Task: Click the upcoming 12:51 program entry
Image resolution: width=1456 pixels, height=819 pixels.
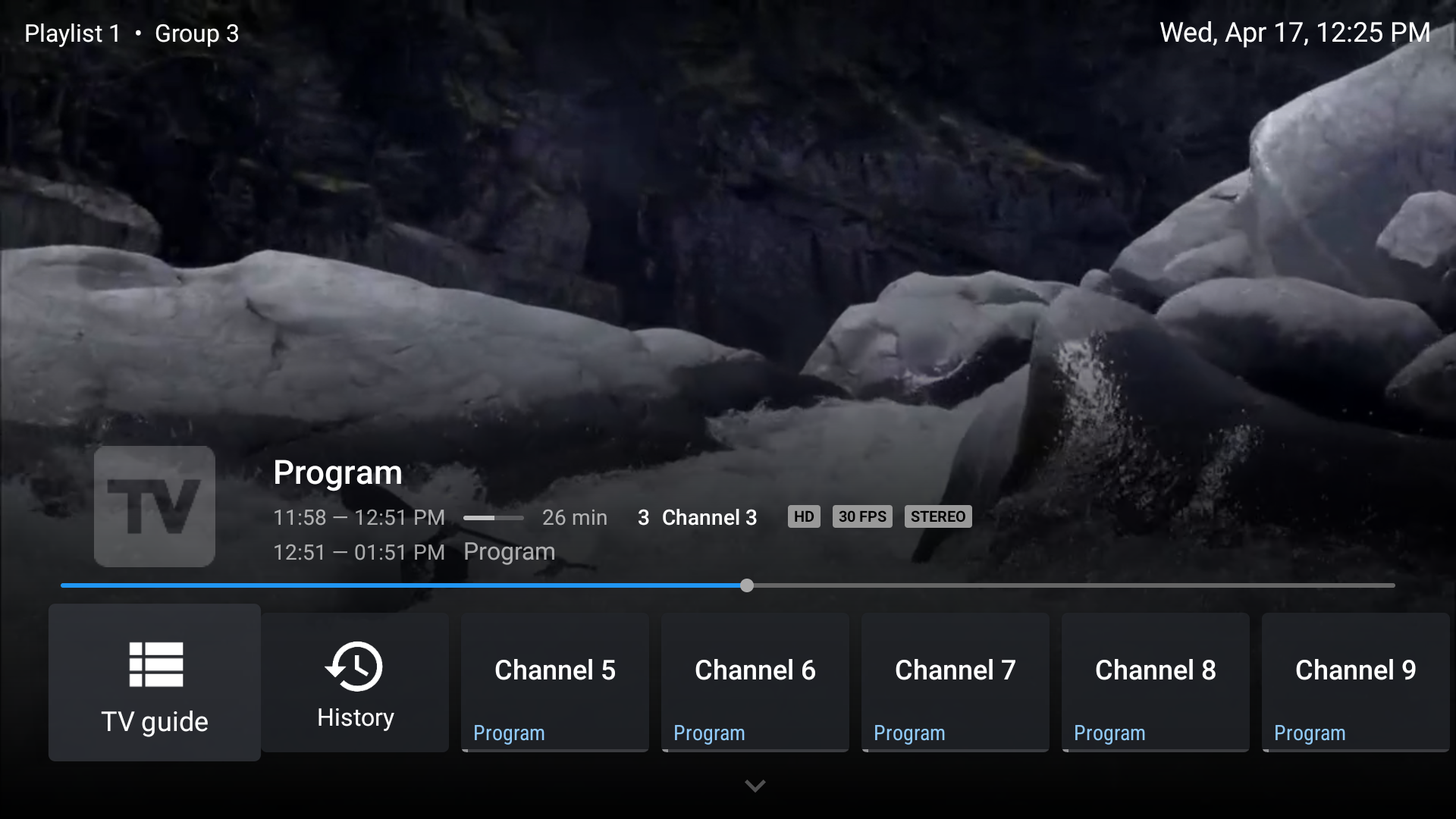Action: coord(414,552)
